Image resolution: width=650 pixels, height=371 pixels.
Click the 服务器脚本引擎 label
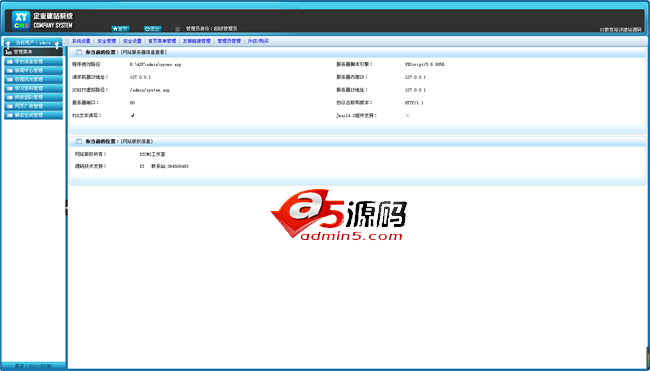354,65
